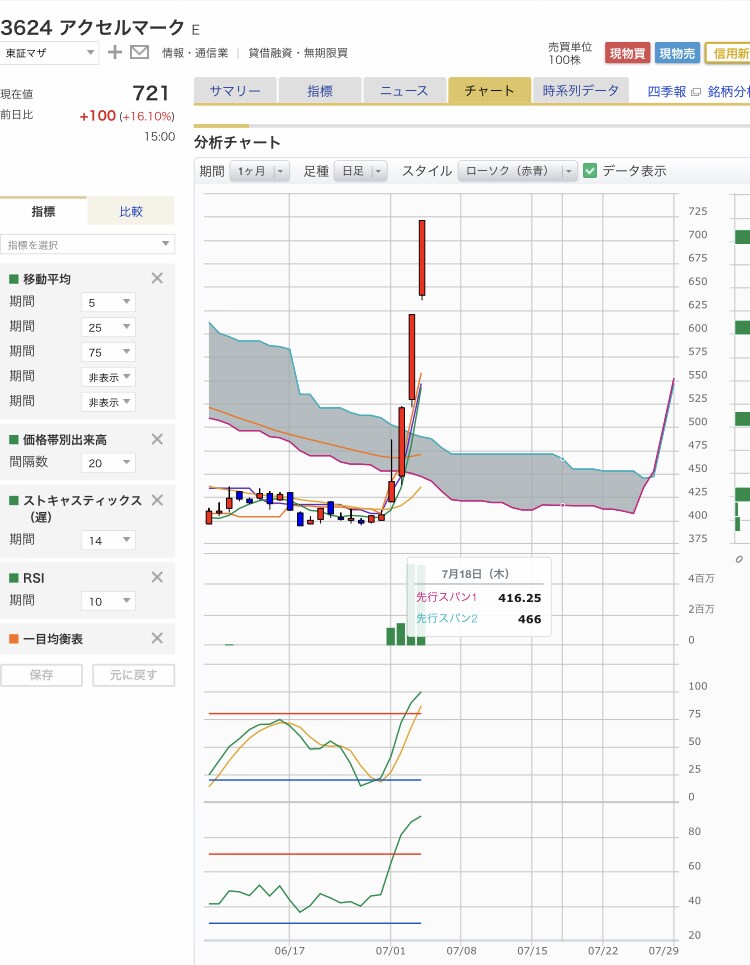Click the 信用新 button
This screenshot has height=965, width=750.
pos(728,54)
